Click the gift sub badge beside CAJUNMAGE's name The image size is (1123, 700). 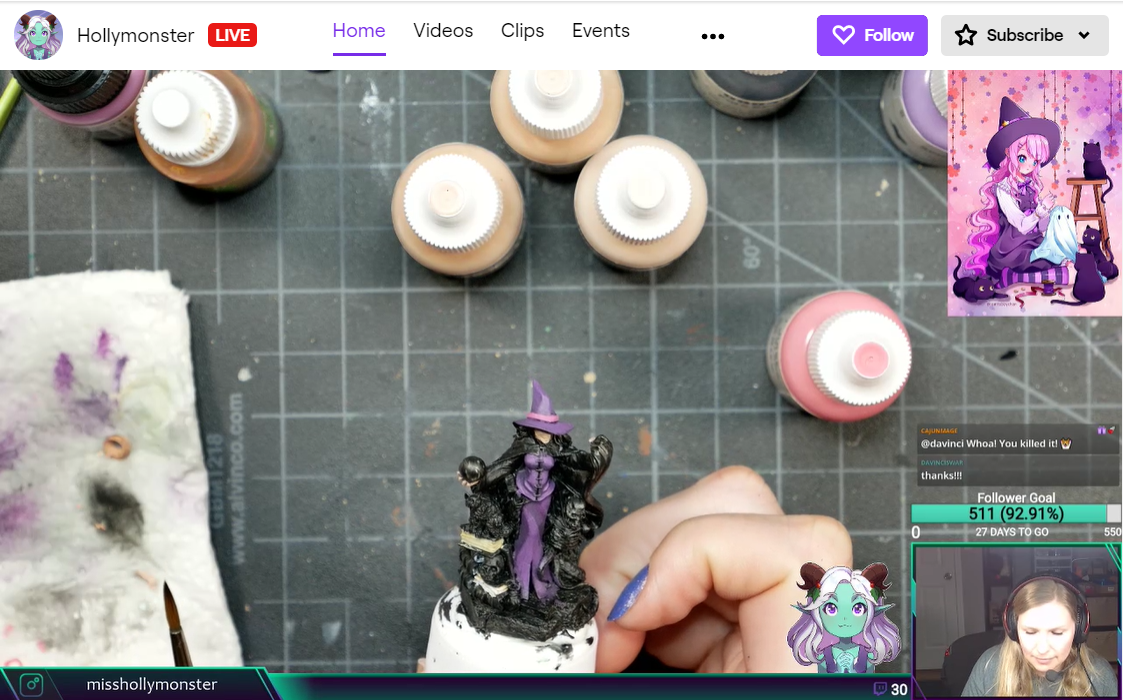click(x=1102, y=430)
